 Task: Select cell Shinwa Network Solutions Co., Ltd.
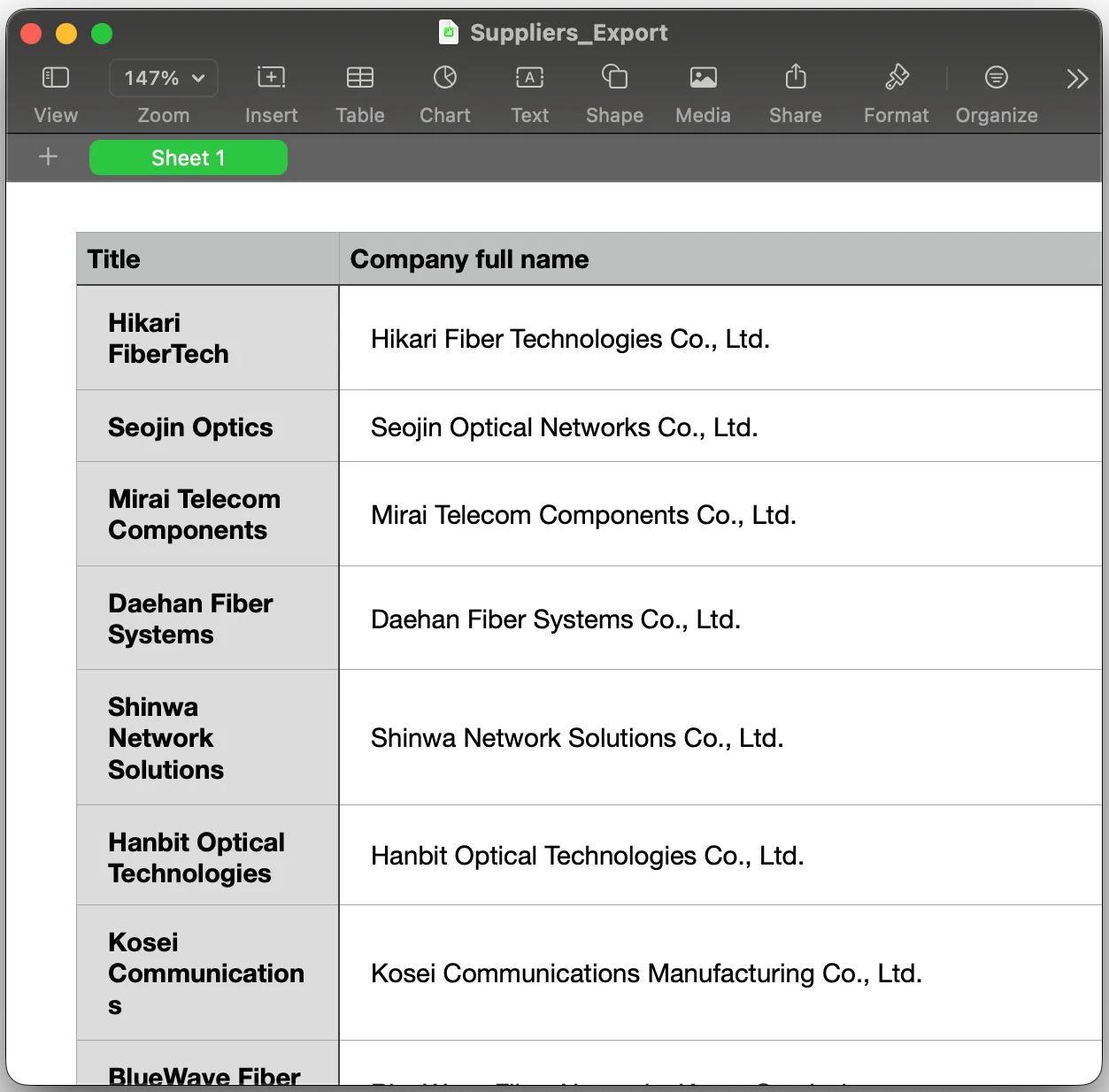(x=720, y=738)
